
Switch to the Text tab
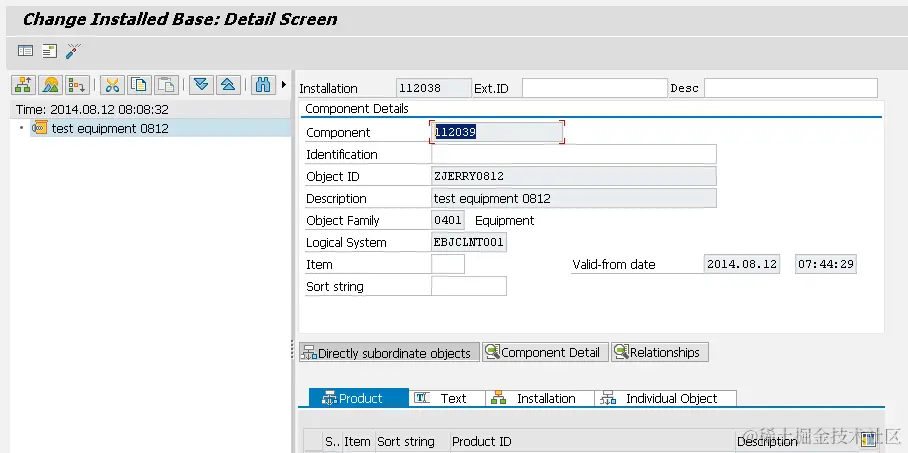tap(447, 398)
